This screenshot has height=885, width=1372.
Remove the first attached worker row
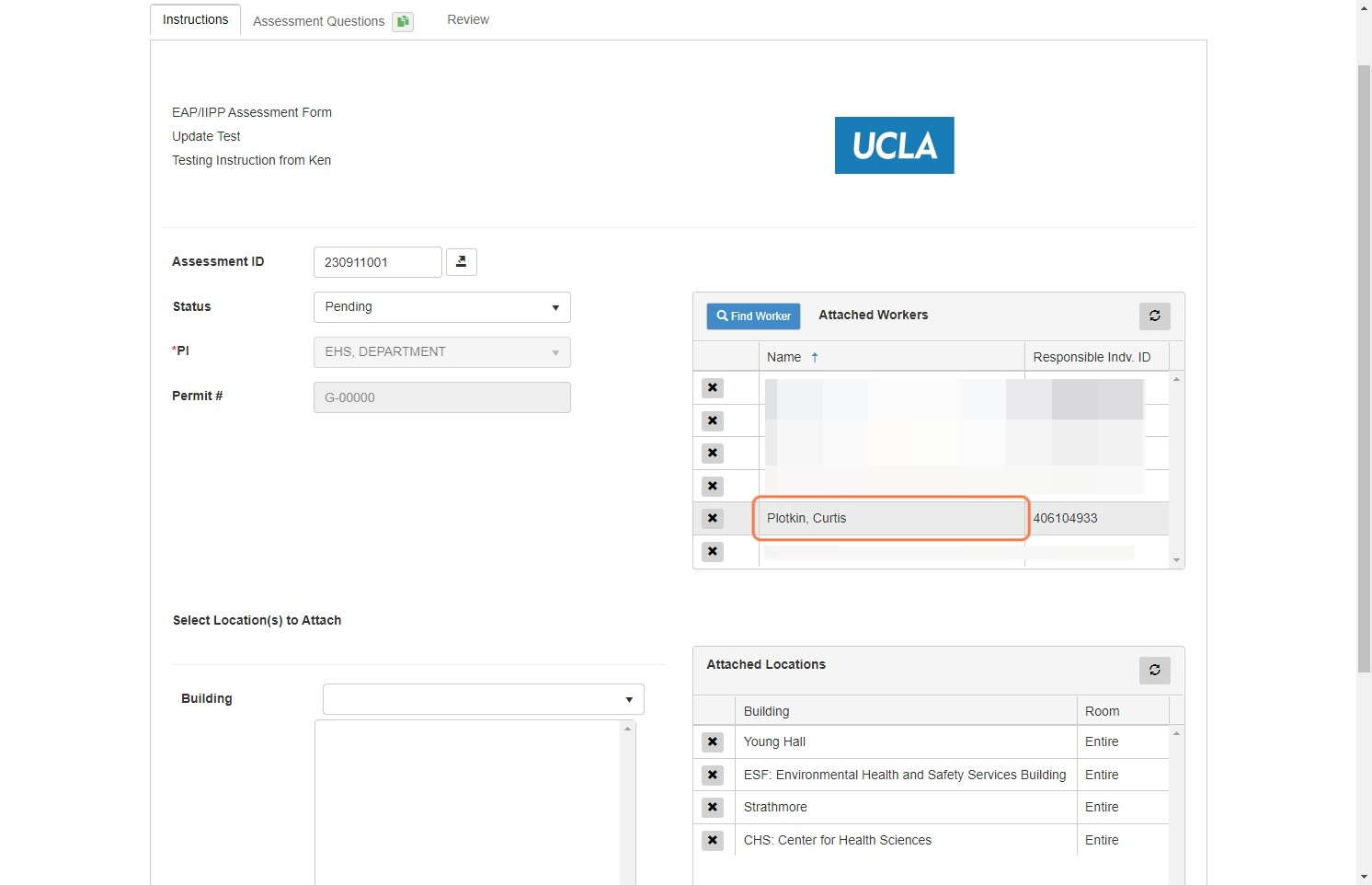coord(713,388)
